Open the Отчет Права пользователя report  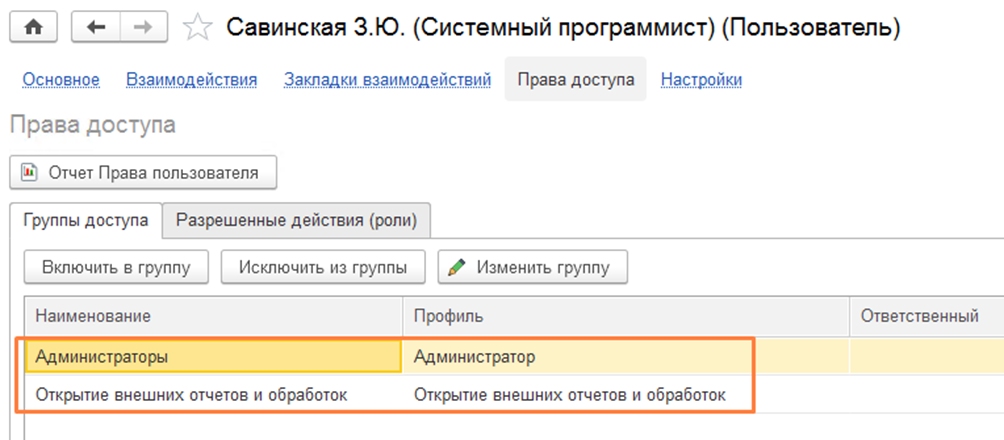(143, 173)
